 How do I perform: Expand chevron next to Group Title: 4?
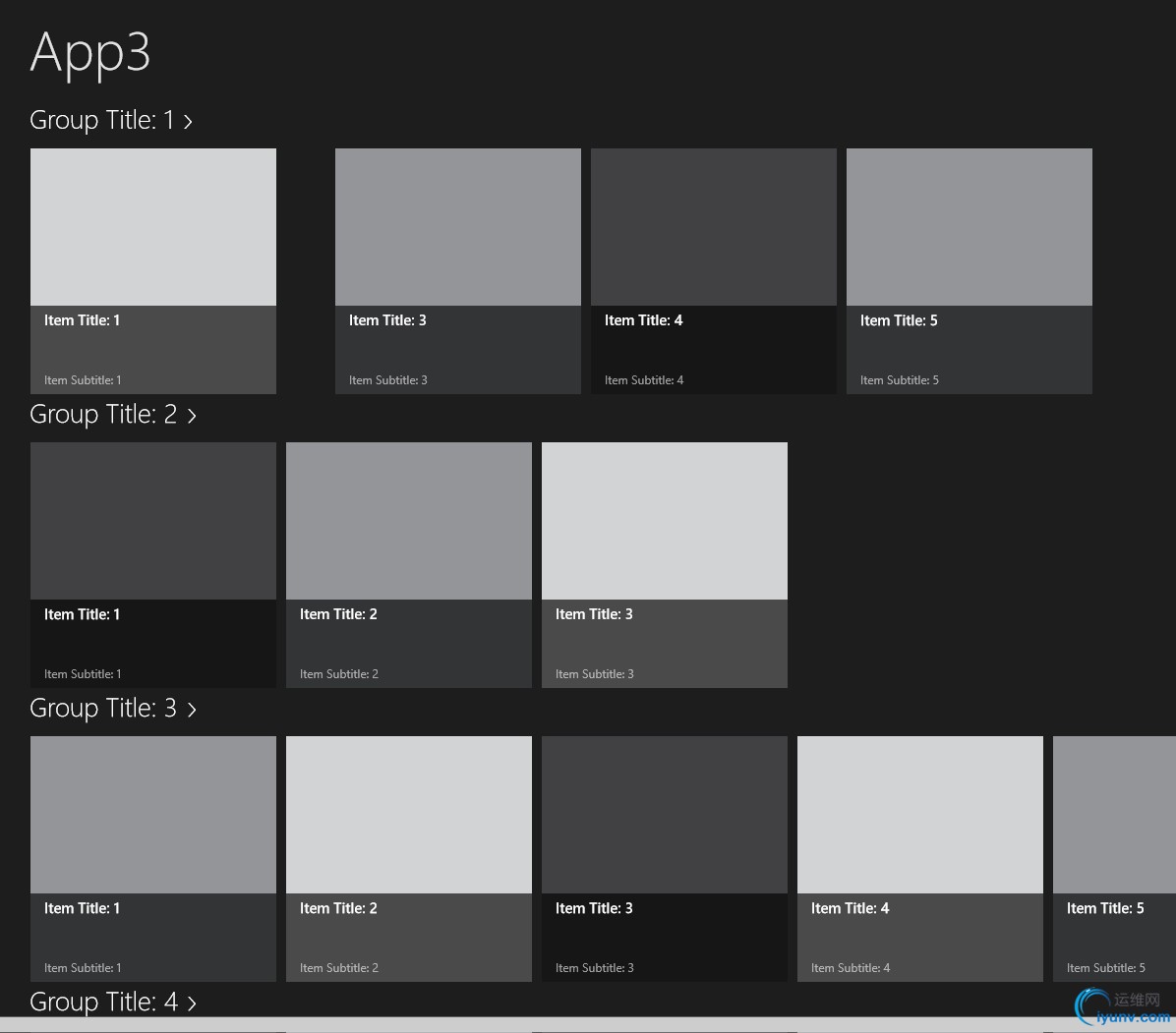click(192, 1003)
